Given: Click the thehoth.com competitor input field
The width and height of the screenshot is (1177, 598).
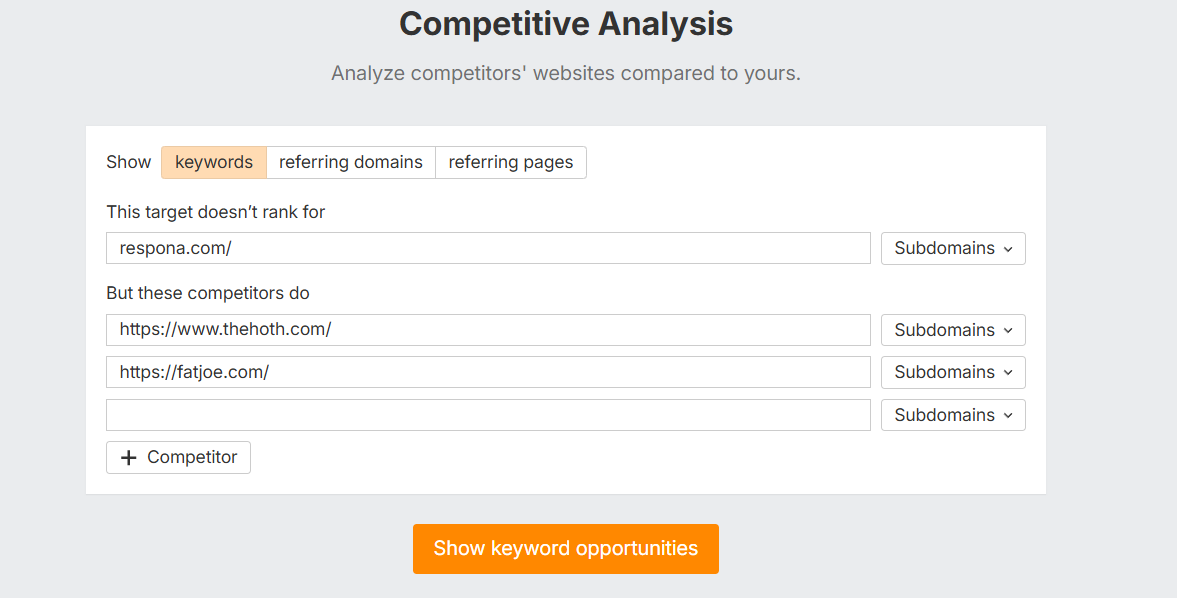Looking at the screenshot, I should click(x=488, y=330).
